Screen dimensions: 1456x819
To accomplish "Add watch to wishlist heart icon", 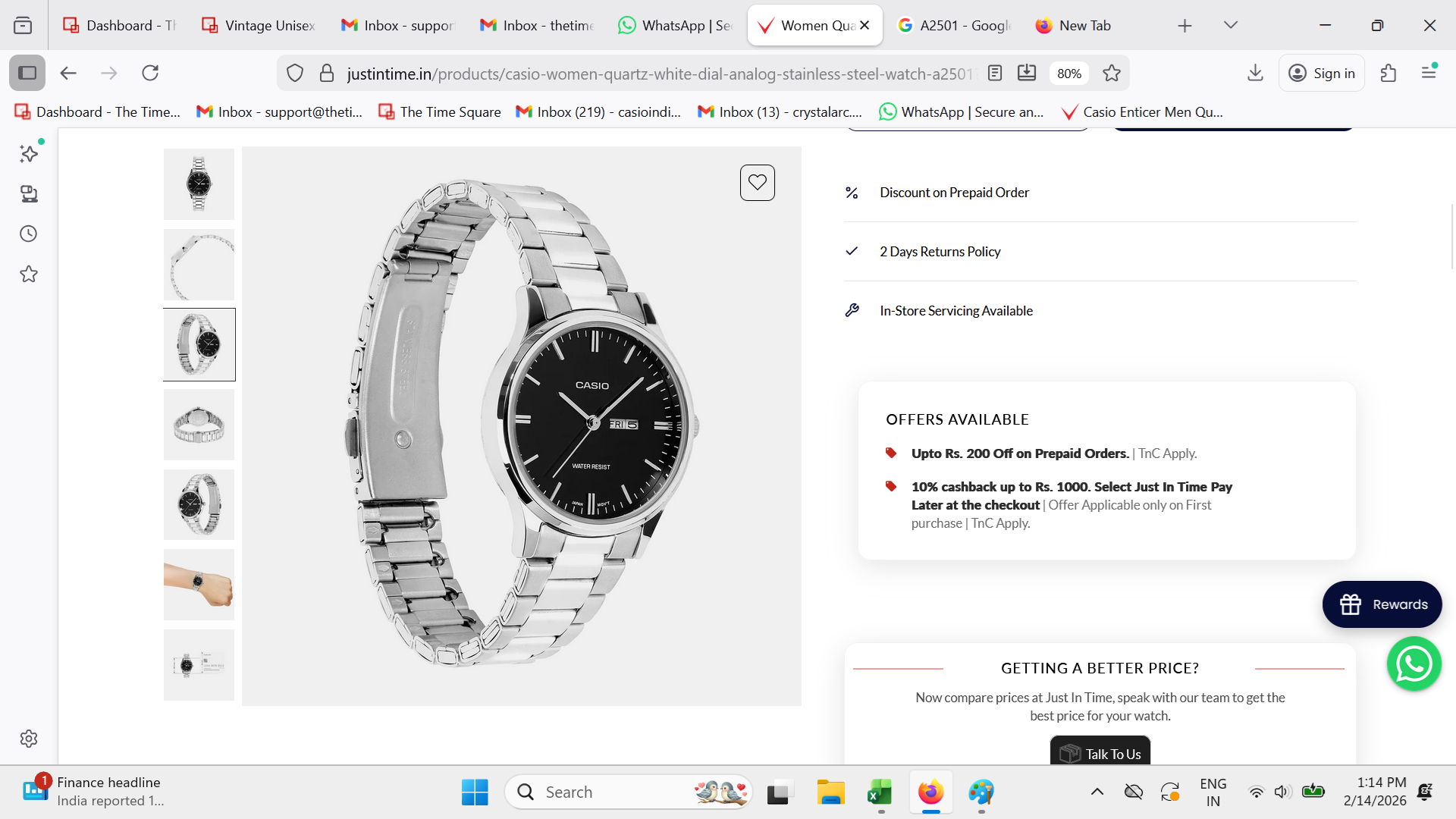I will point(757,183).
